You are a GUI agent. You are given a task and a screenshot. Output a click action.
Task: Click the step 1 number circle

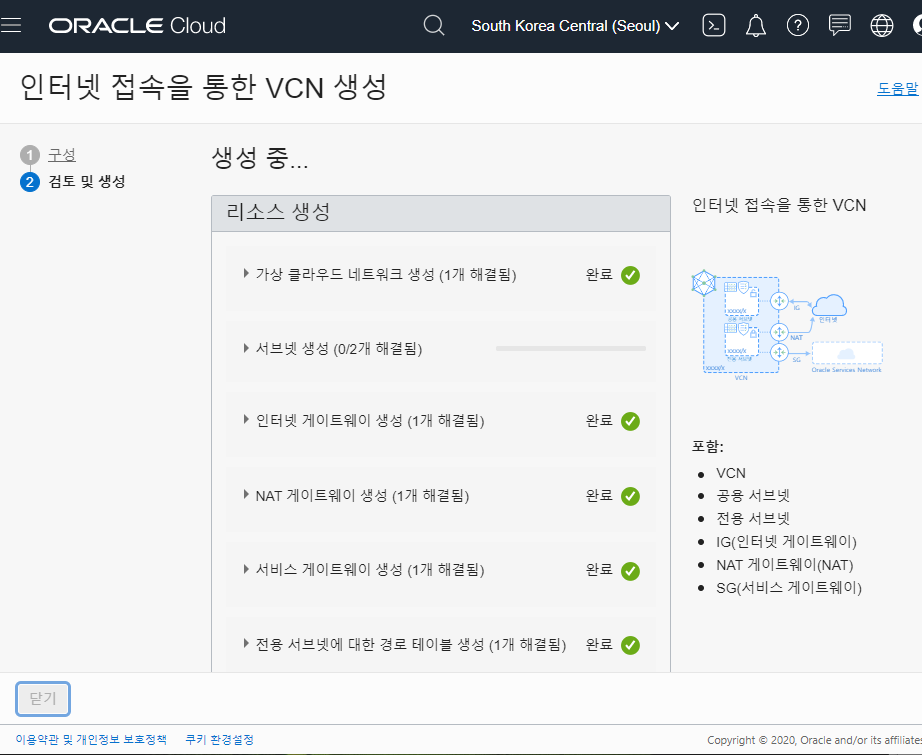29,155
